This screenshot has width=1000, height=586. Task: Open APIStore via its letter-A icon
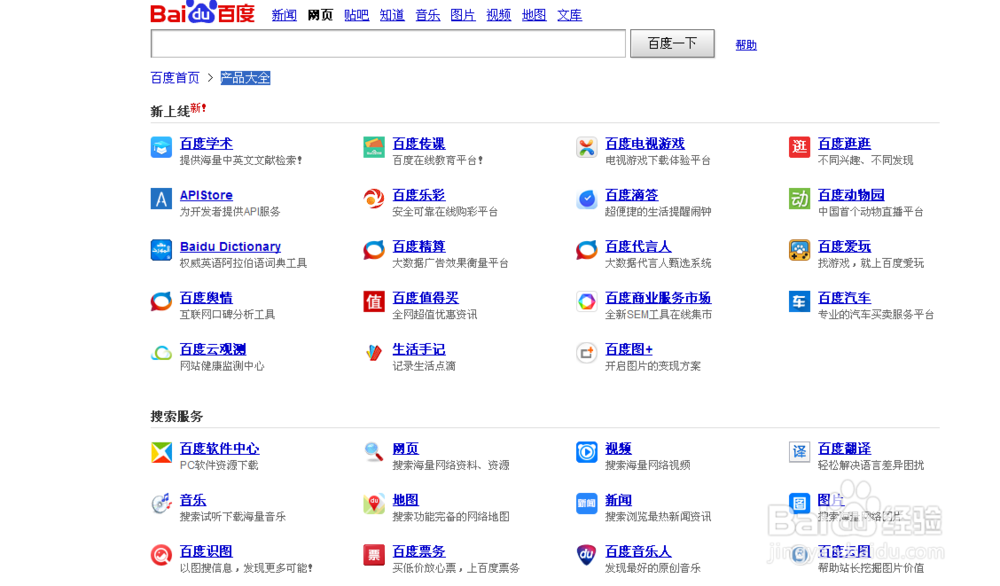[161, 198]
